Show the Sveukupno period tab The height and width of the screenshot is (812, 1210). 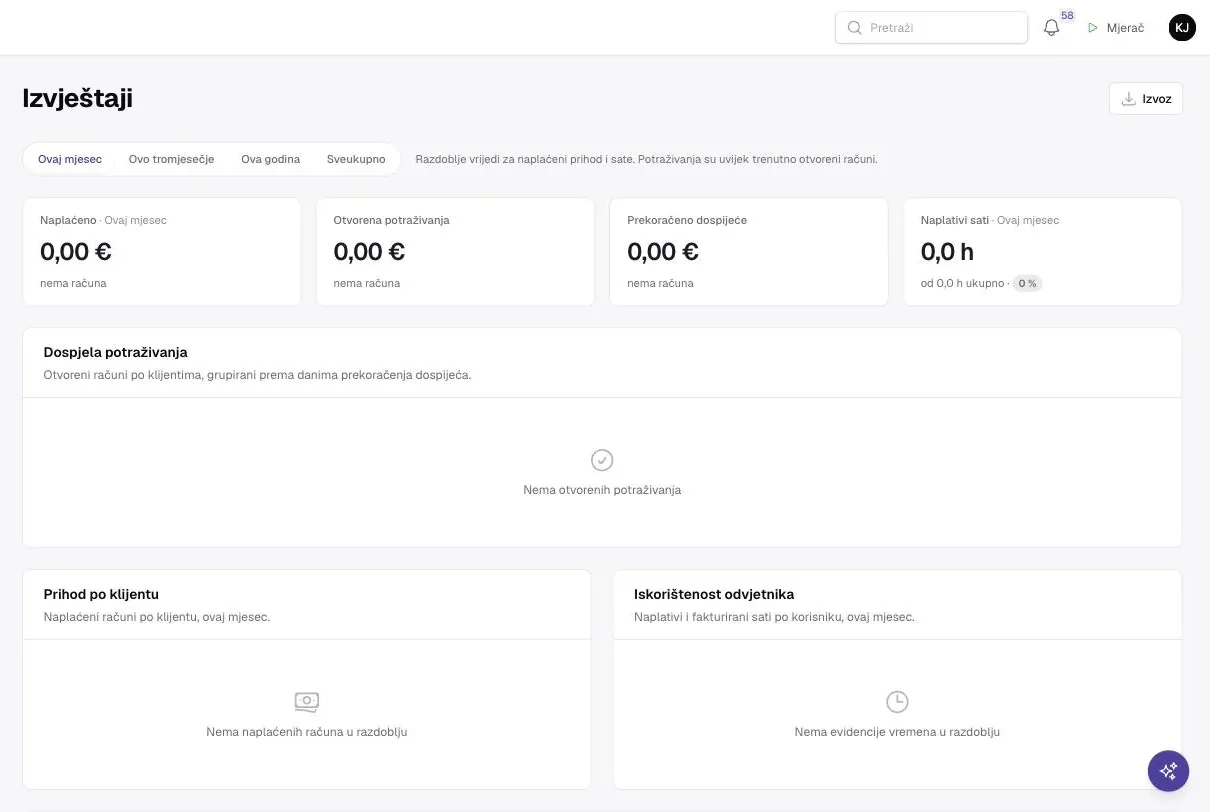tap(356, 159)
